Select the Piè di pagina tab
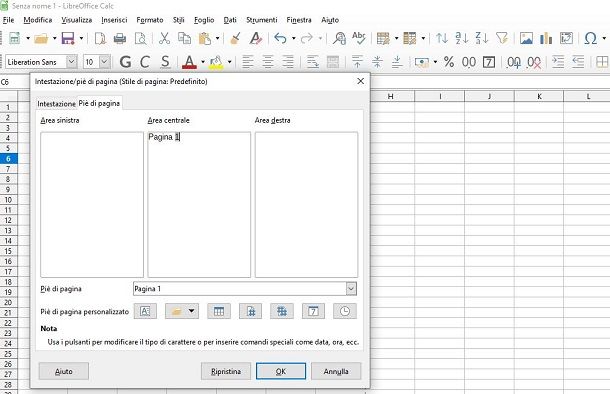 pos(99,103)
